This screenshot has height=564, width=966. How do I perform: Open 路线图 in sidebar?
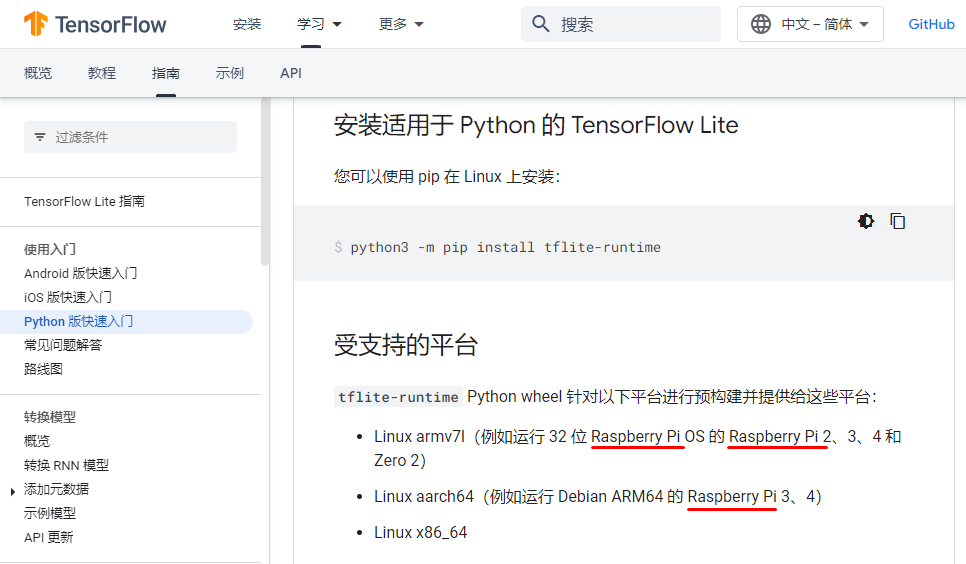click(43, 369)
